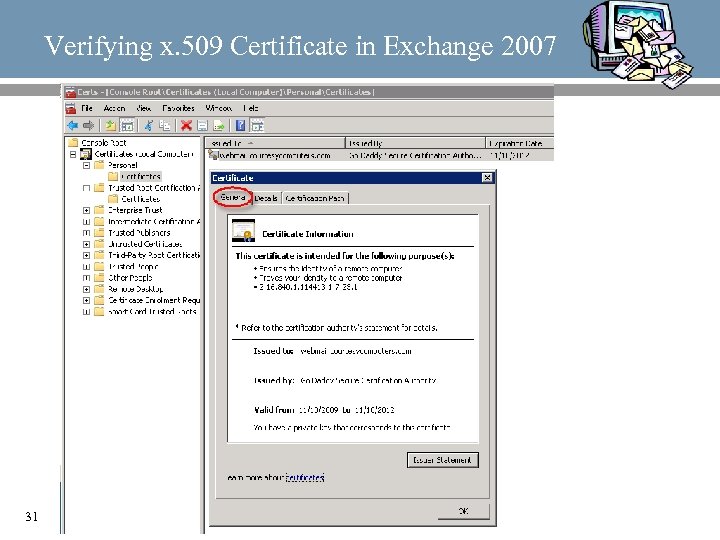This screenshot has height=540, width=720.
Task: Select the Trusted People tree item
Action: tap(133, 266)
